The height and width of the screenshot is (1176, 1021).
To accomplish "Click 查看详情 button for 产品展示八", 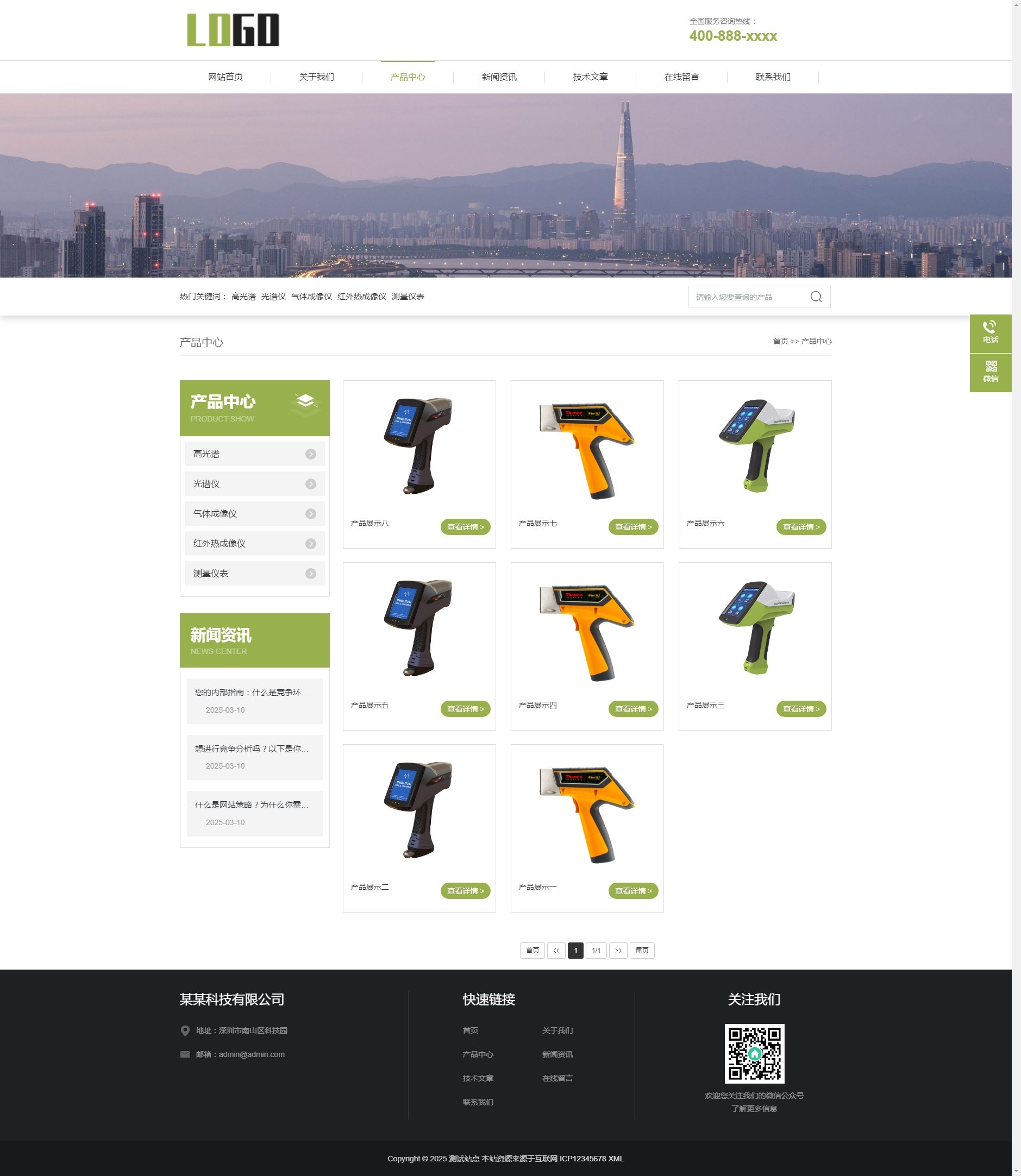I will pyautogui.click(x=465, y=527).
